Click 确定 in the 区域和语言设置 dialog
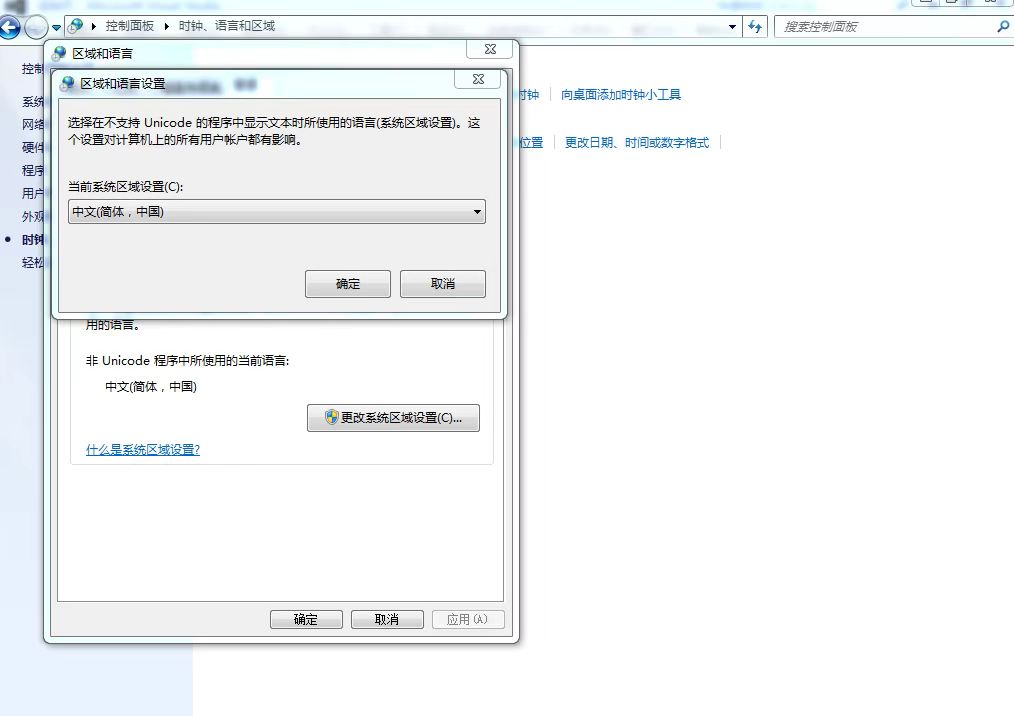Viewport: 1014px width, 716px height. (348, 284)
